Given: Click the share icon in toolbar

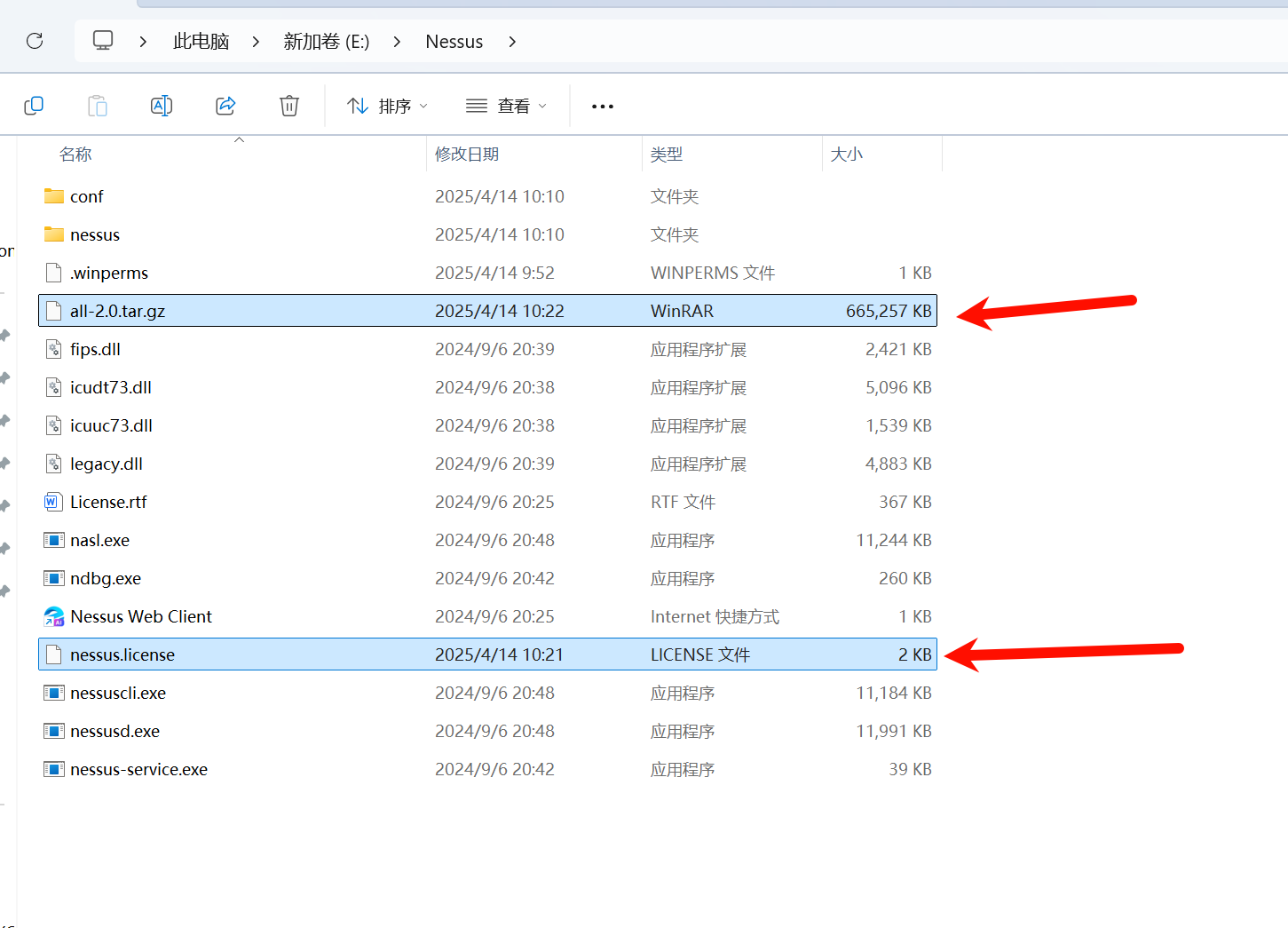Looking at the screenshot, I should click(225, 106).
